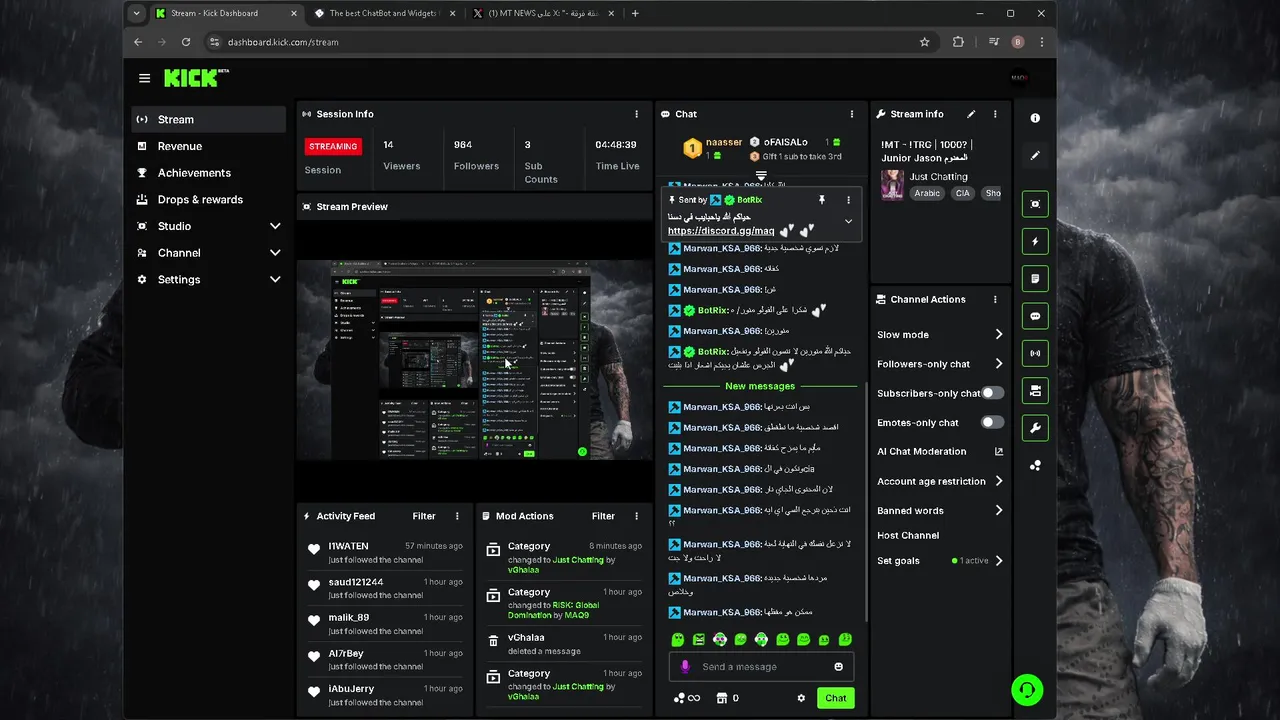Viewport: 1280px width, 720px height.
Task: Click the purple microphone icon in the message box
Action: click(685, 667)
